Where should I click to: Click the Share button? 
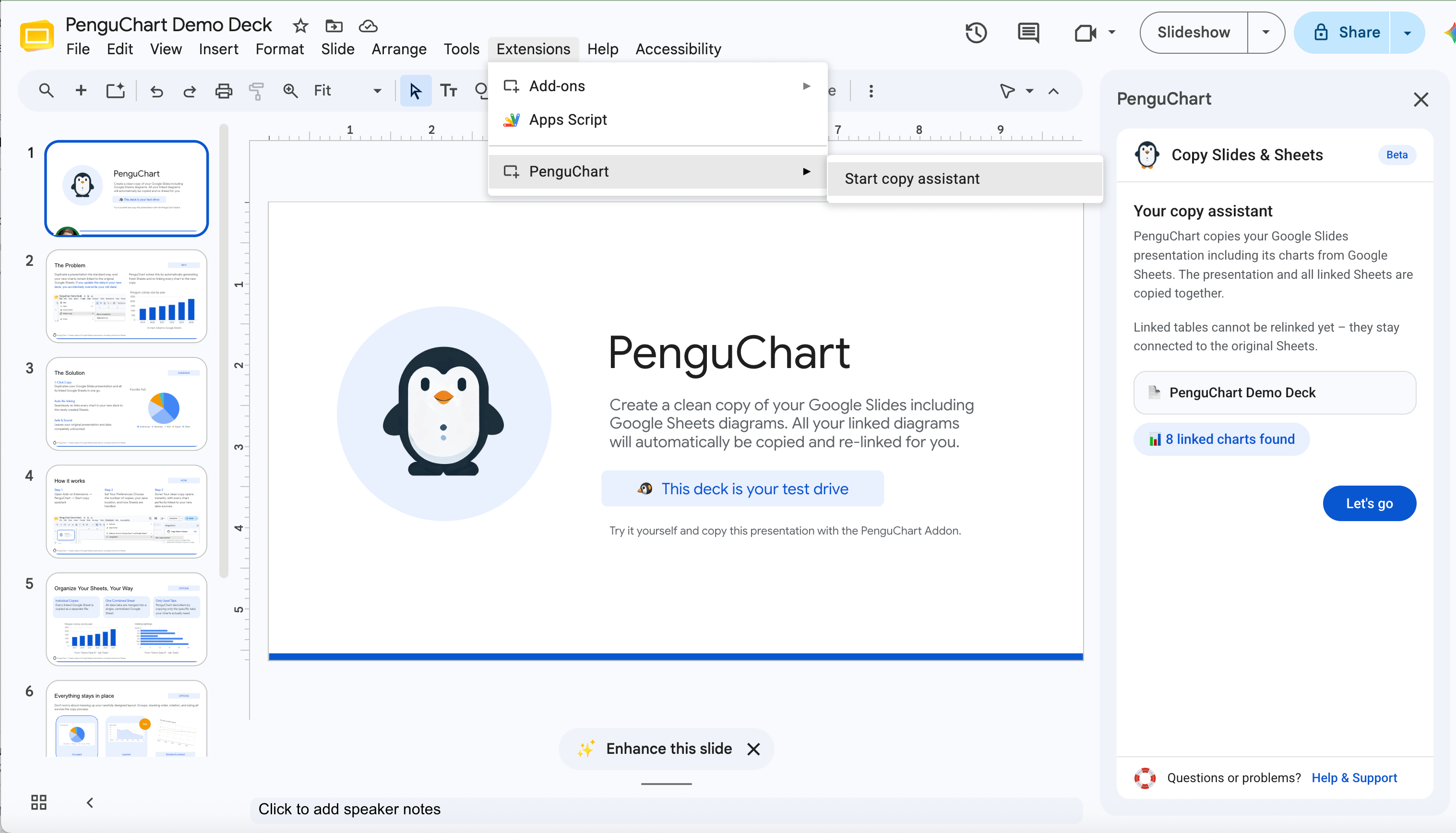[1342, 33]
